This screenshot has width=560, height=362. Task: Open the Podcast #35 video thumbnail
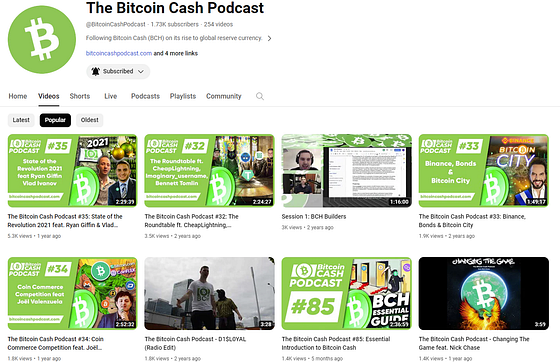72,171
